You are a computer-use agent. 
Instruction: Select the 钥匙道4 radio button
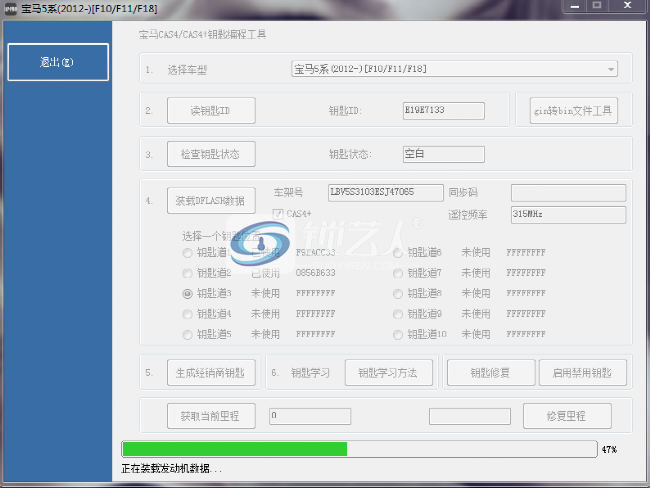click(187, 314)
